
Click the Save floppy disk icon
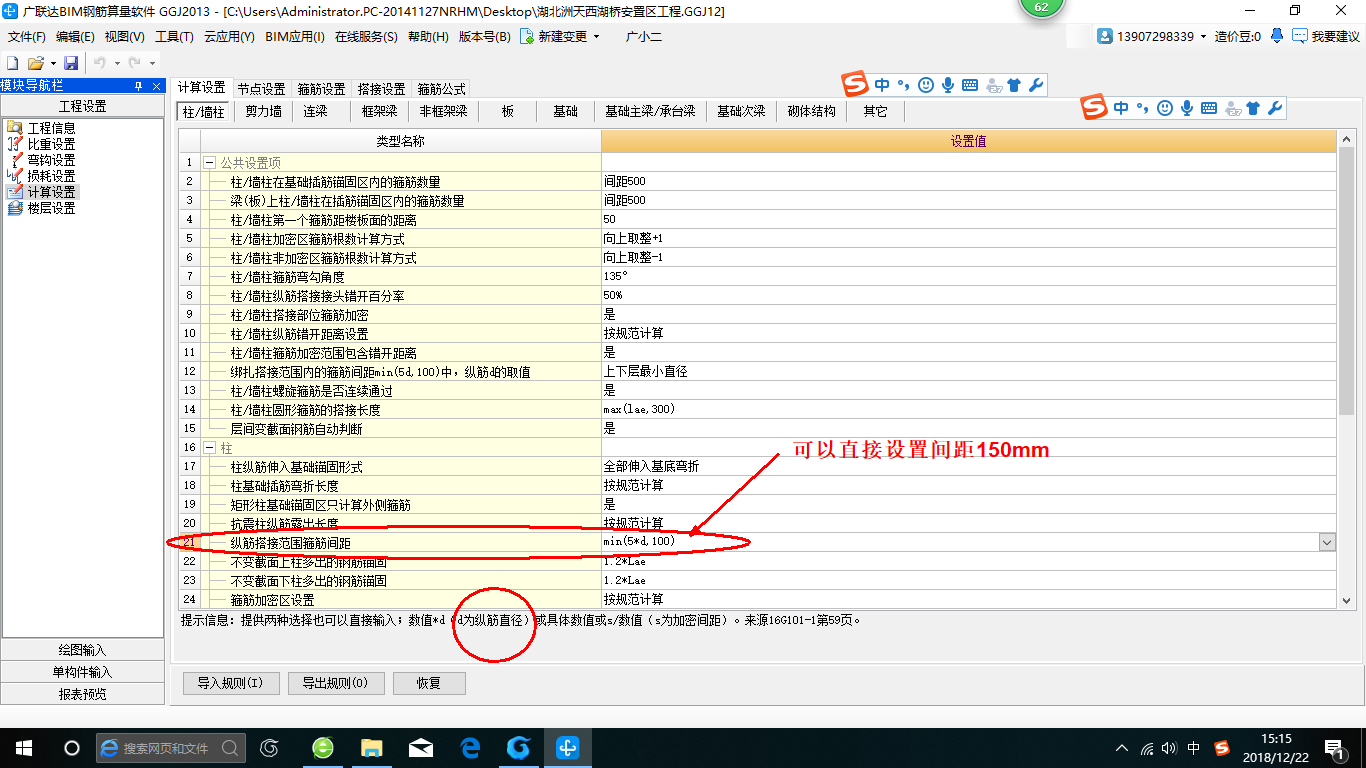point(71,63)
